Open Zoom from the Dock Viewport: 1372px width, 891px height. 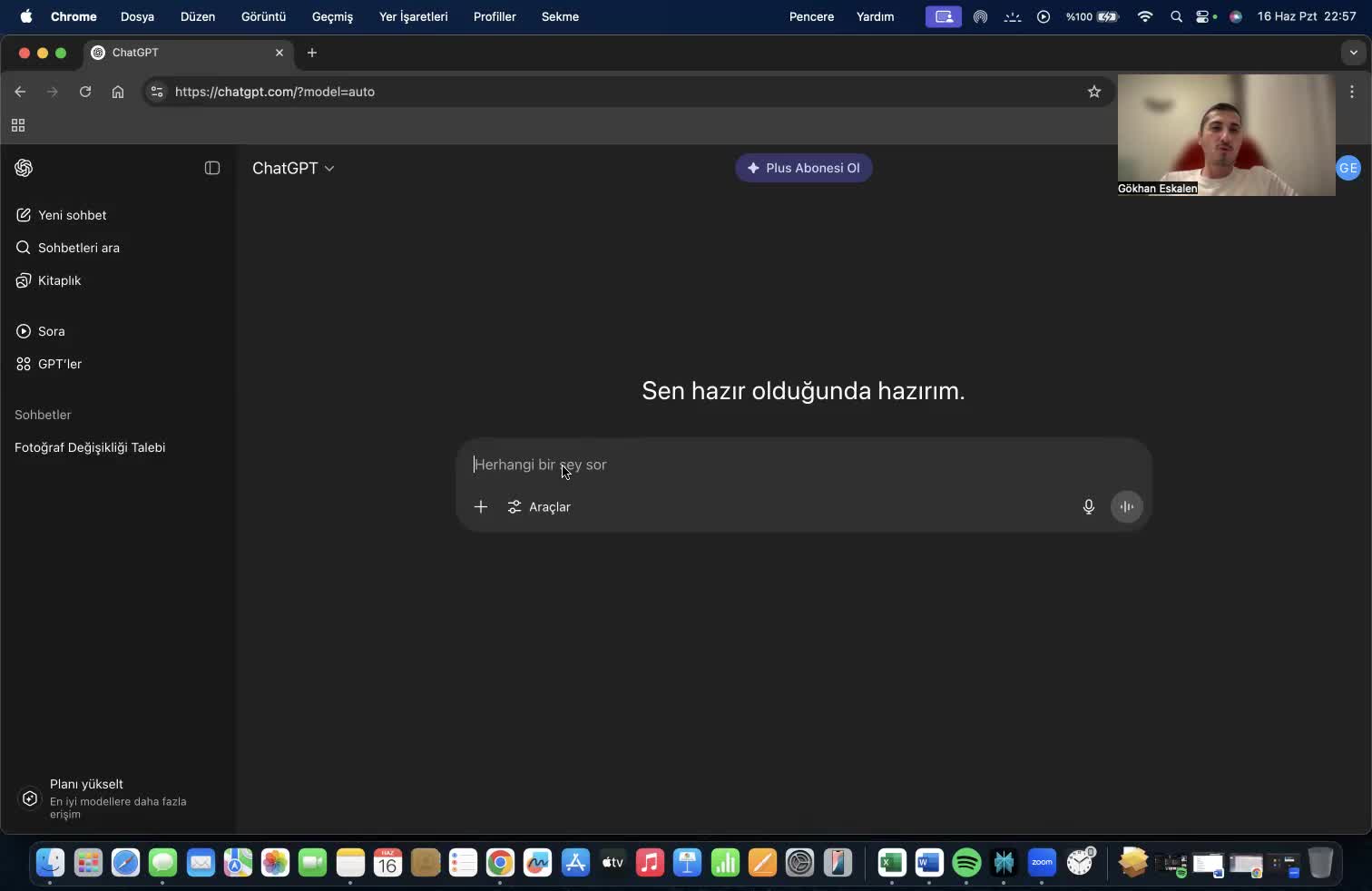coord(1042,862)
